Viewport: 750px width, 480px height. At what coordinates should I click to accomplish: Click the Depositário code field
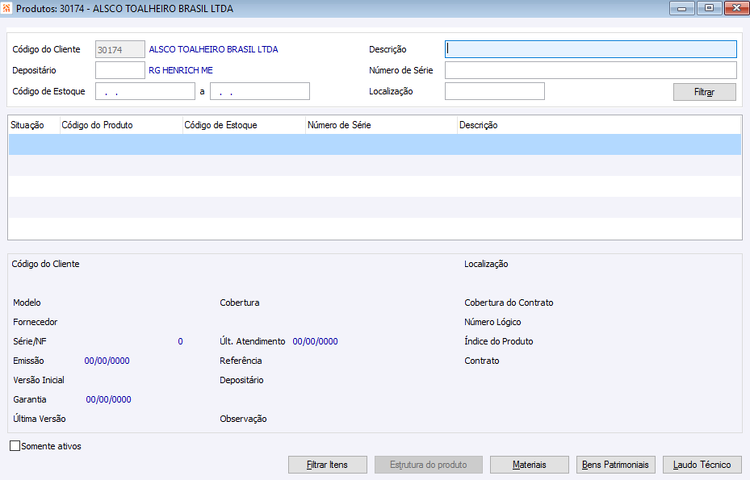120,70
